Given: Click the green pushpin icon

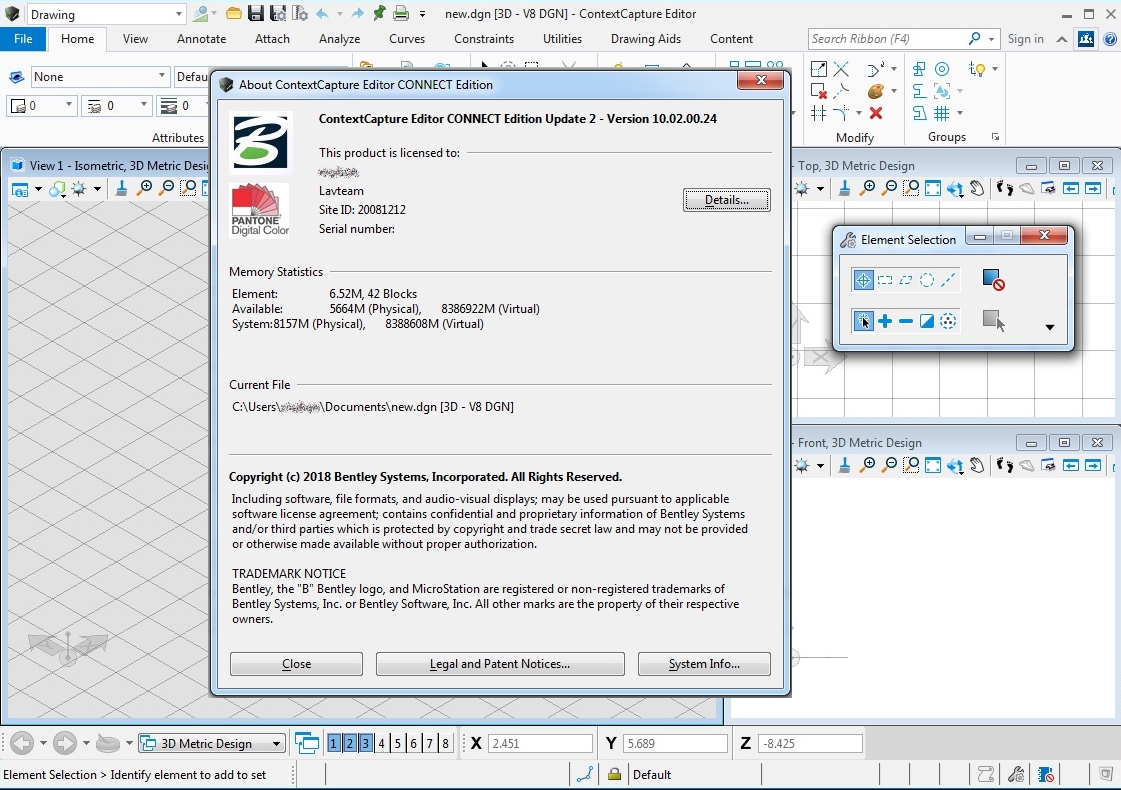Looking at the screenshot, I should coord(379,14).
